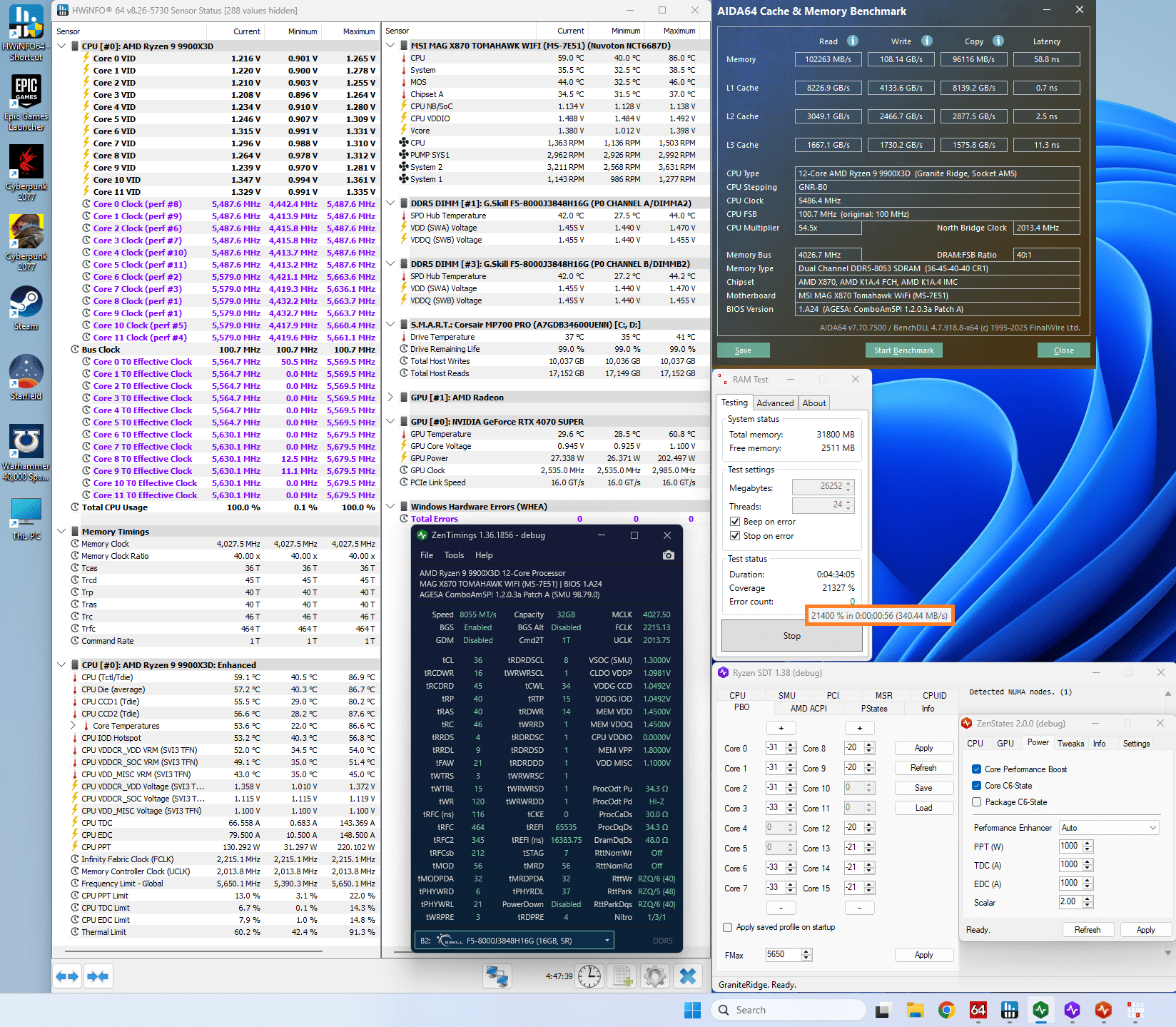This screenshot has height=1027, width=1176.
Task: Switch to ZenTimings green taskbar icon
Action: [1041, 1010]
